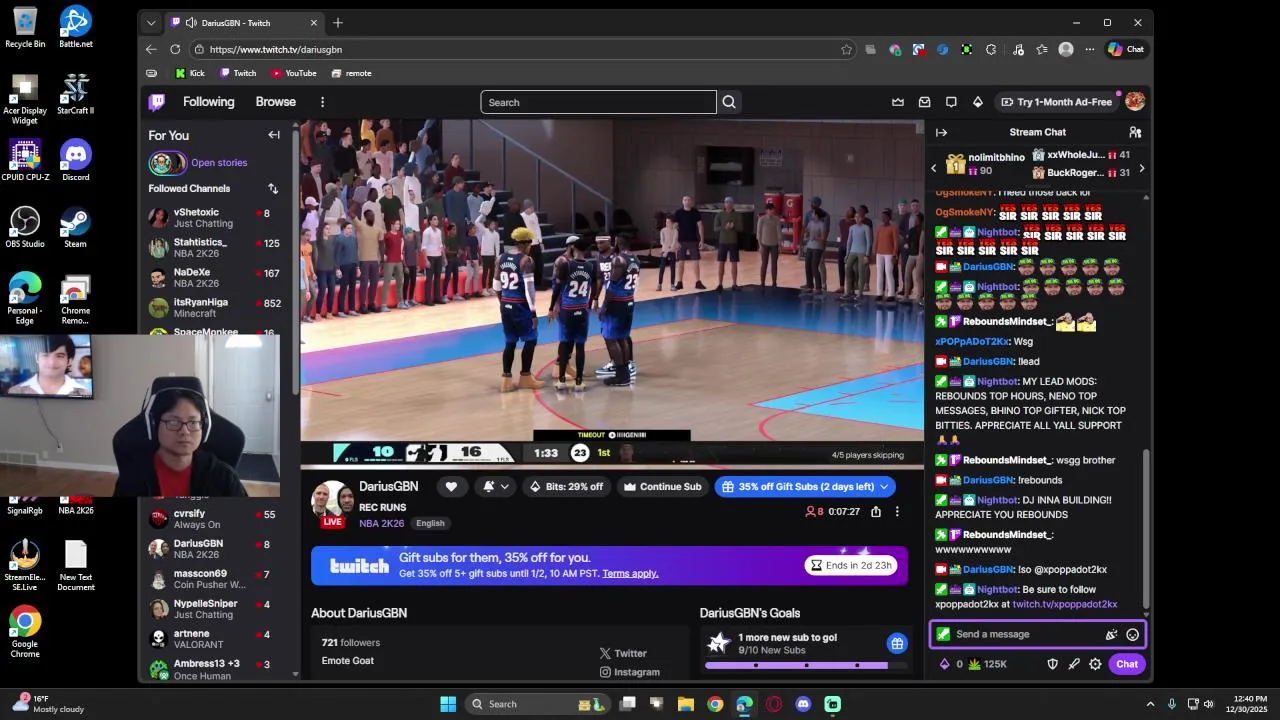
Task: Click the sword mod tools icon
Action: coord(1074,664)
